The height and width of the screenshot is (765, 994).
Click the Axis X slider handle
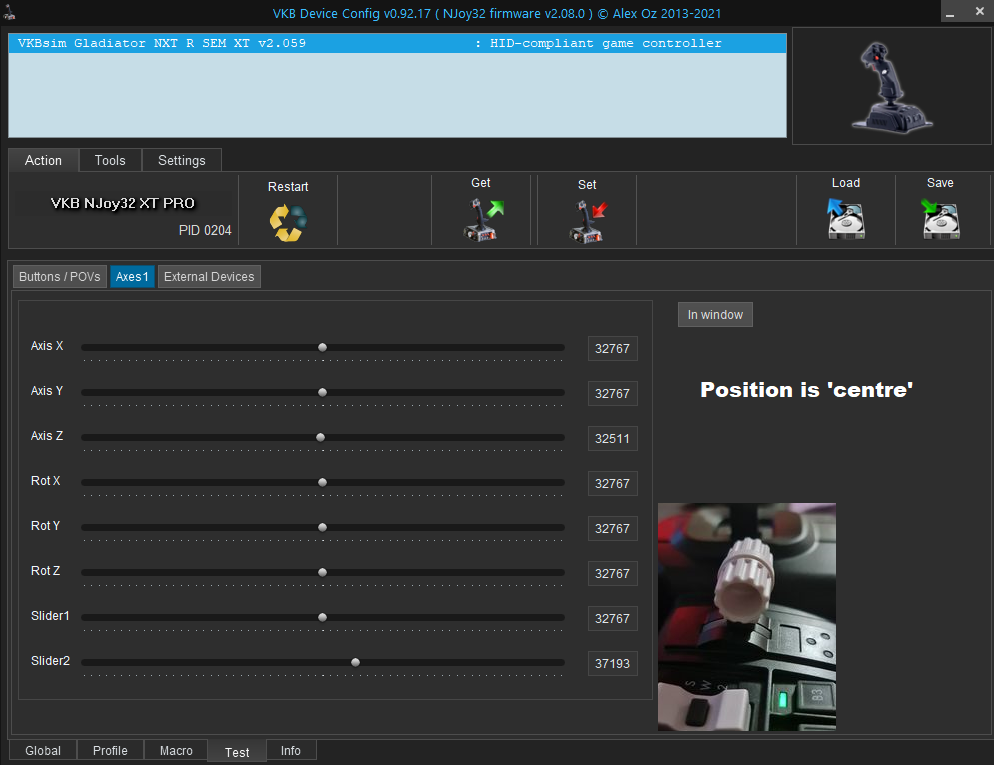(x=323, y=347)
